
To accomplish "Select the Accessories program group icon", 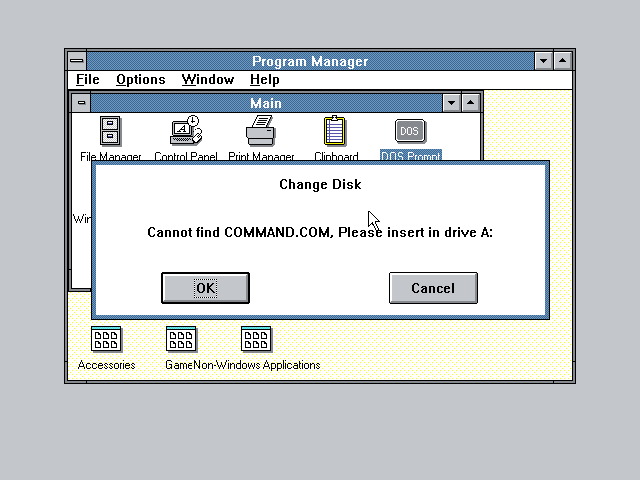I will 106,339.
